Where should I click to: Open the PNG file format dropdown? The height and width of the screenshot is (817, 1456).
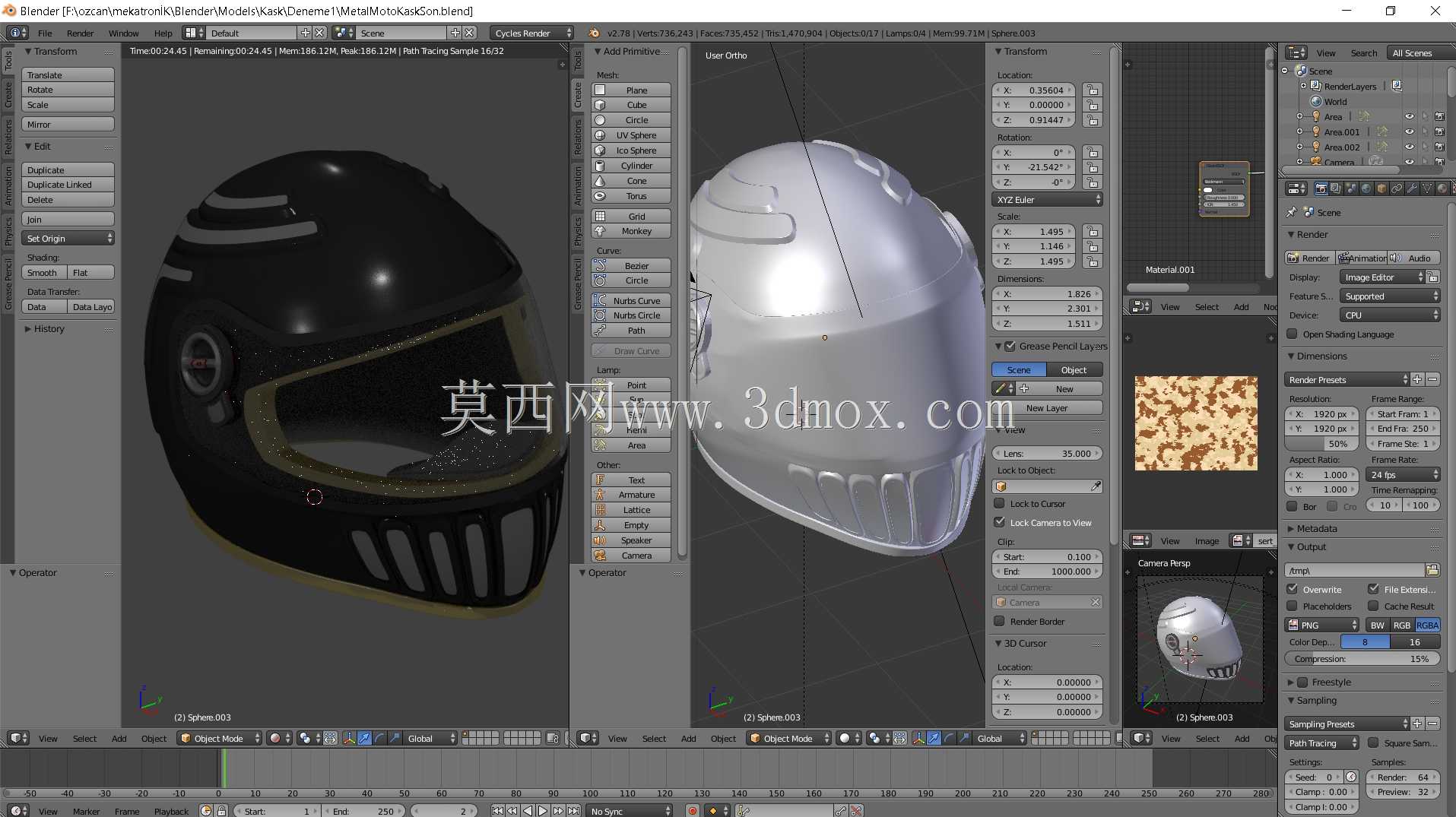coord(1321,625)
